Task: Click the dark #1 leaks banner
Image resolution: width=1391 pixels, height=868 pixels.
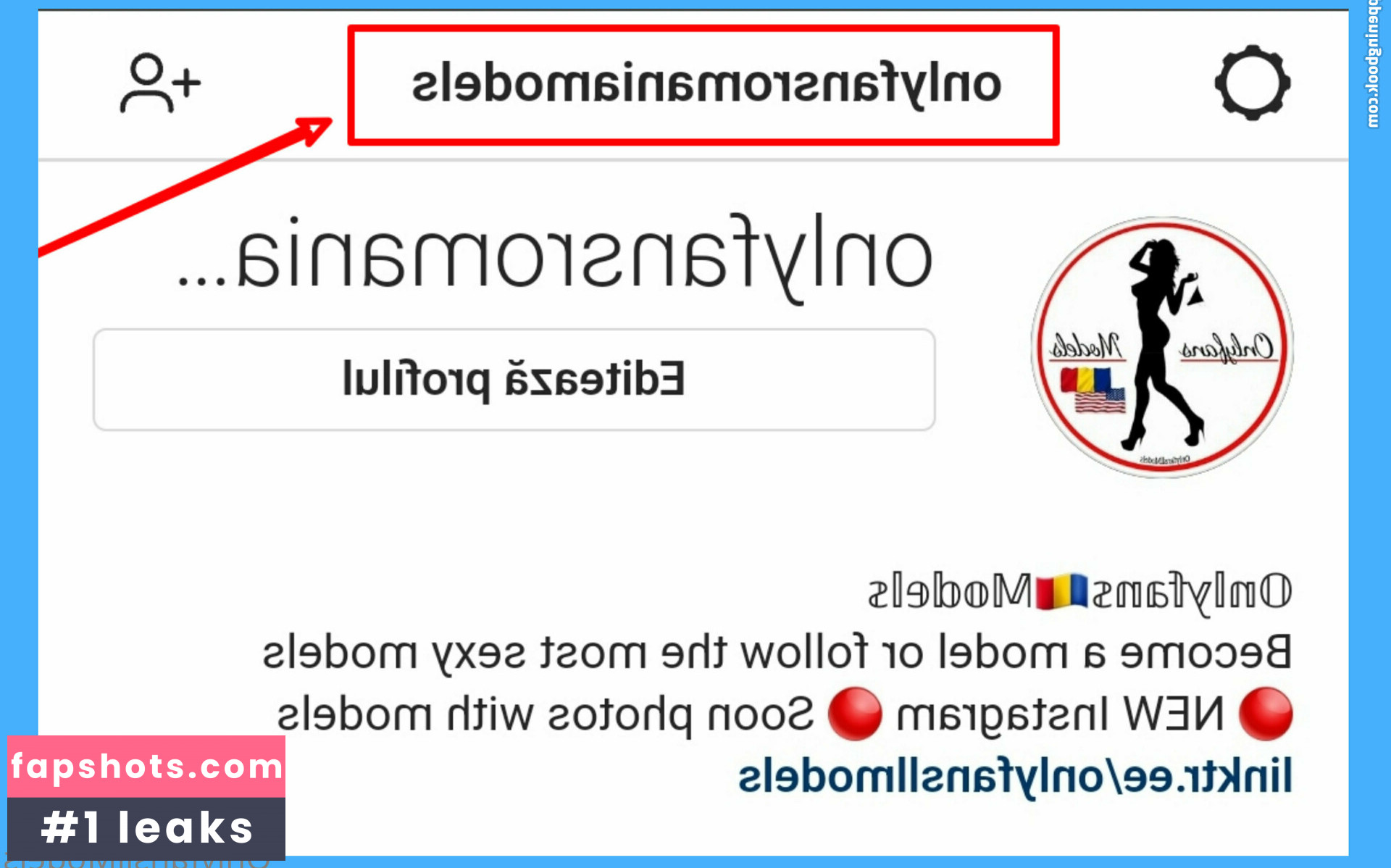Action: (146, 828)
